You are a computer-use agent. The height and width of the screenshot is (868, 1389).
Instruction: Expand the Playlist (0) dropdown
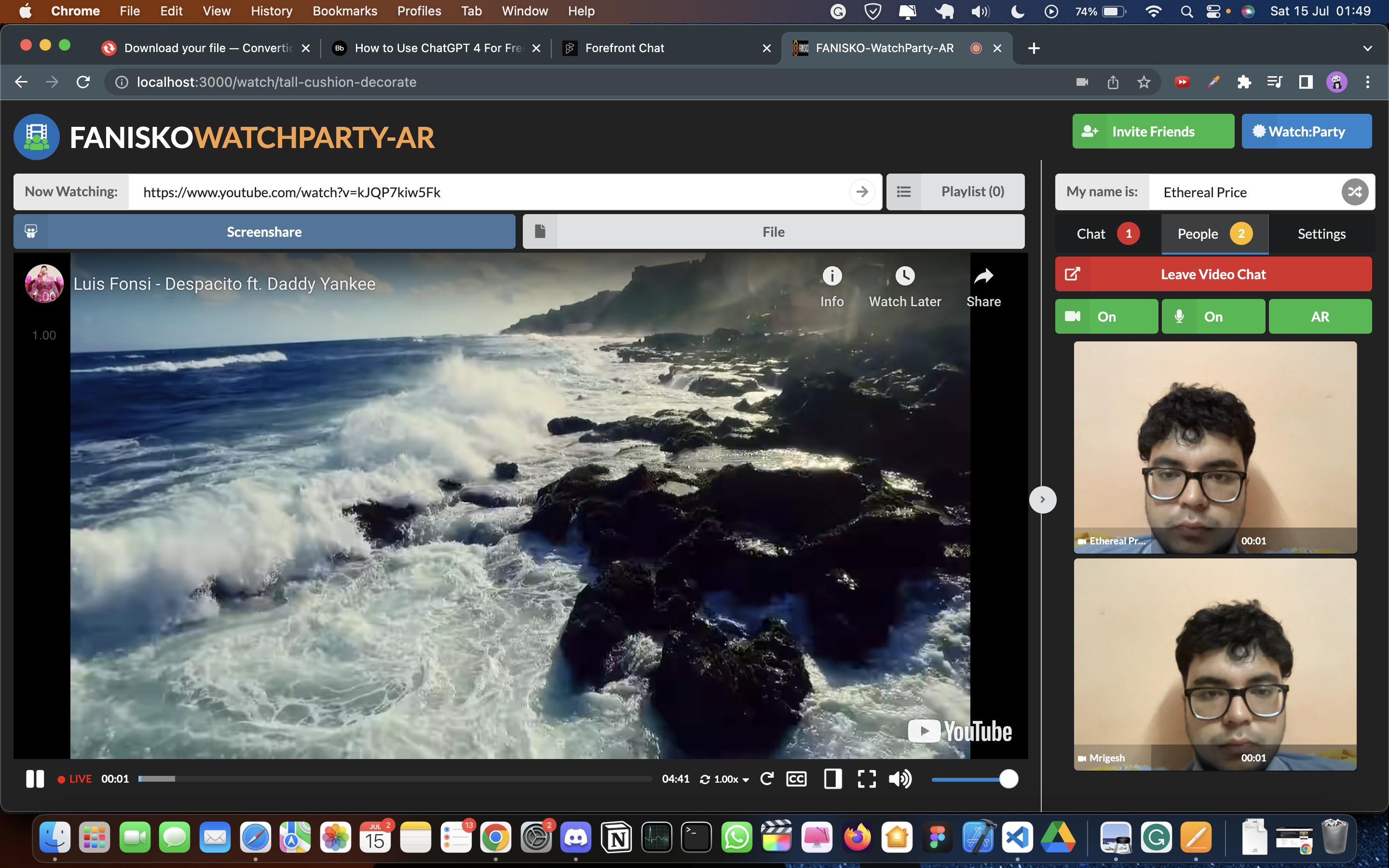pyautogui.click(x=955, y=191)
